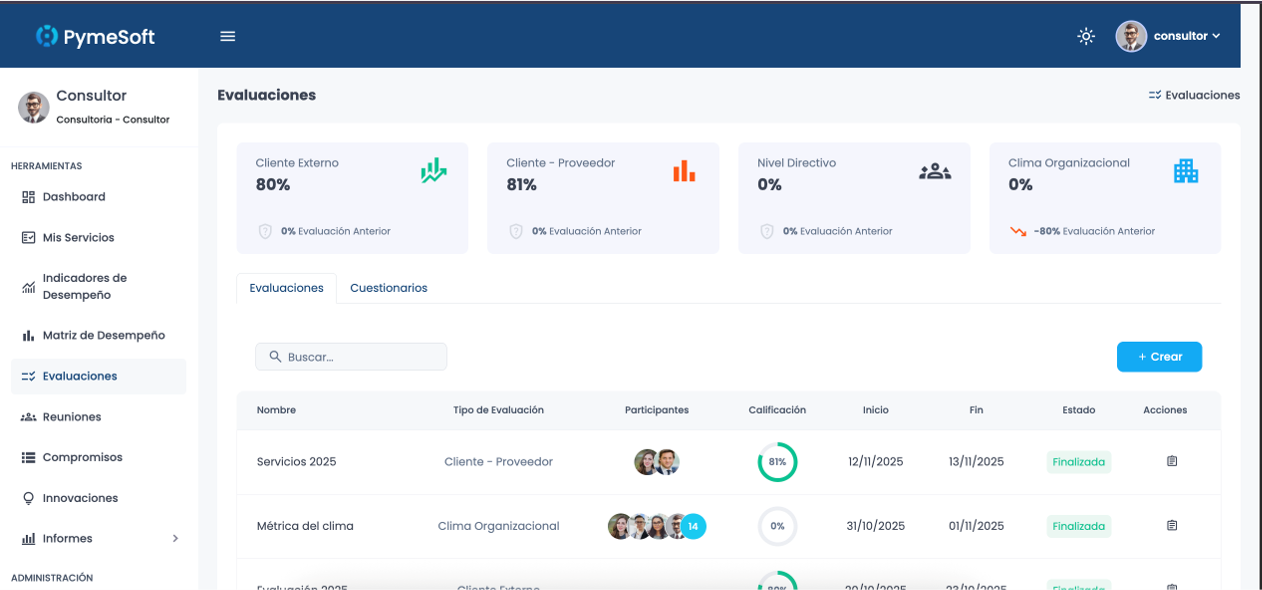Switch to the Cuestionarios tab

coord(388,288)
